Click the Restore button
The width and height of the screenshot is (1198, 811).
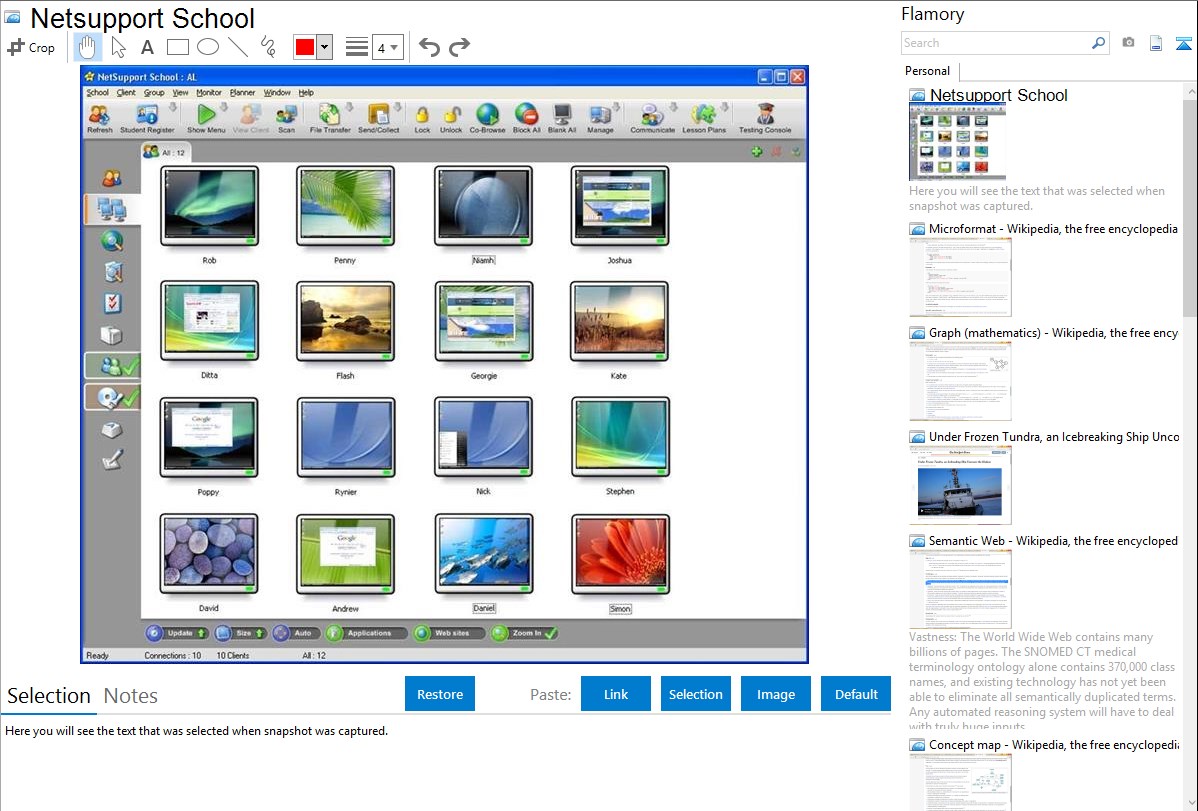pyautogui.click(x=440, y=694)
